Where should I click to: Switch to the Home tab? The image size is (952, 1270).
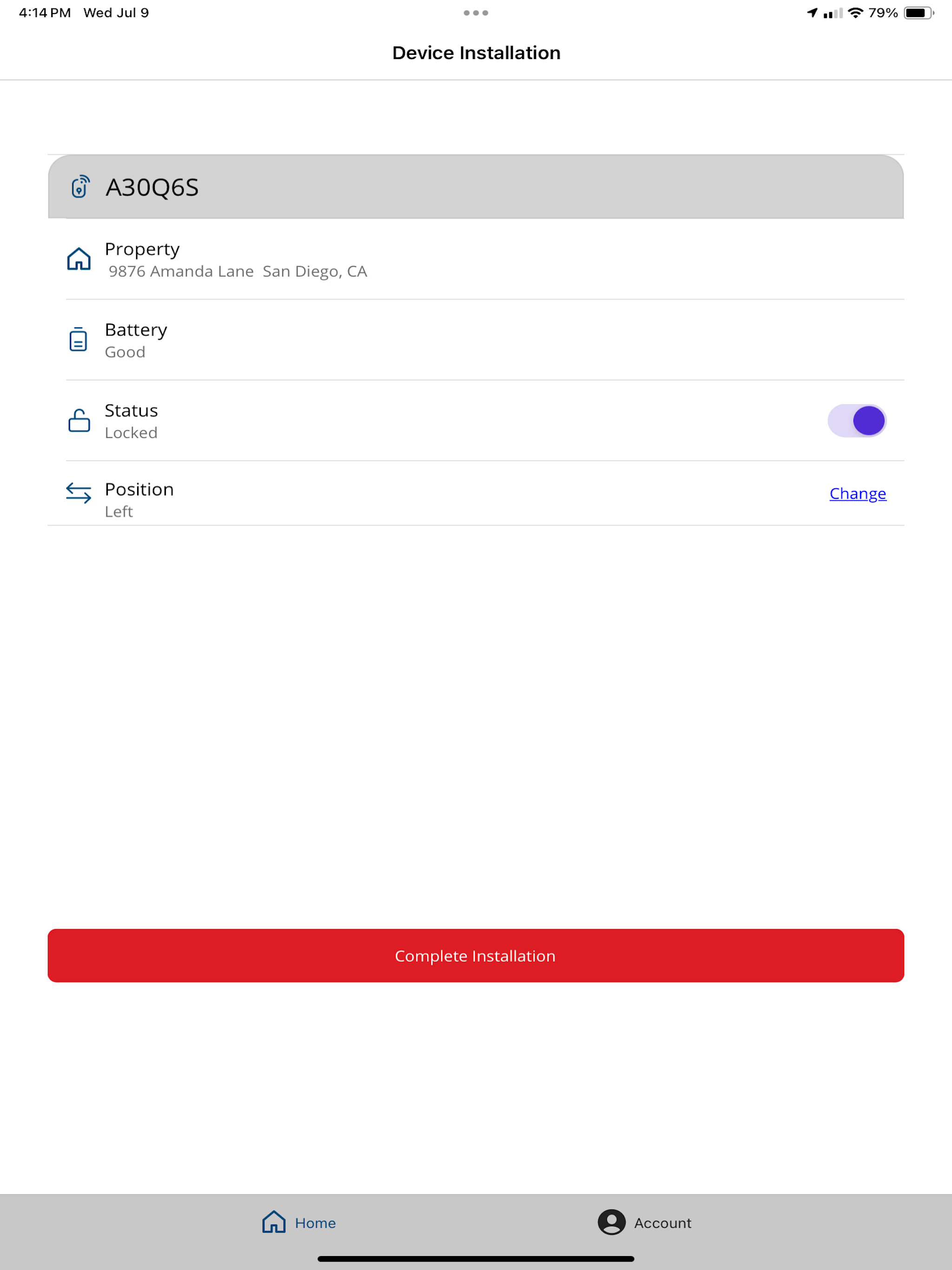(x=299, y=1222)
